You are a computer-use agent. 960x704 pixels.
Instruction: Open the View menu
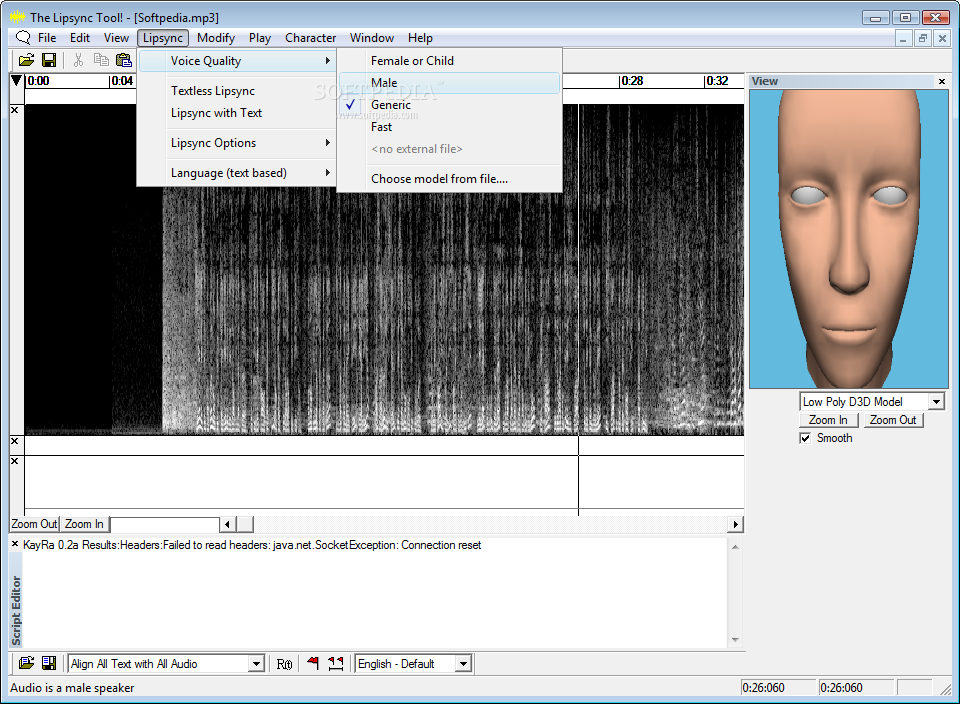pyautogui.click(x=116, y=38)
